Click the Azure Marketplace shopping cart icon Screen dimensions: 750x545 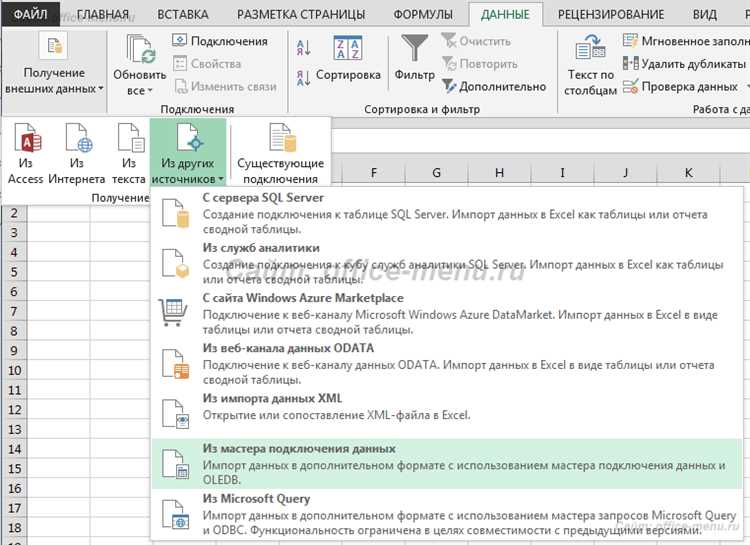[173, 312]
